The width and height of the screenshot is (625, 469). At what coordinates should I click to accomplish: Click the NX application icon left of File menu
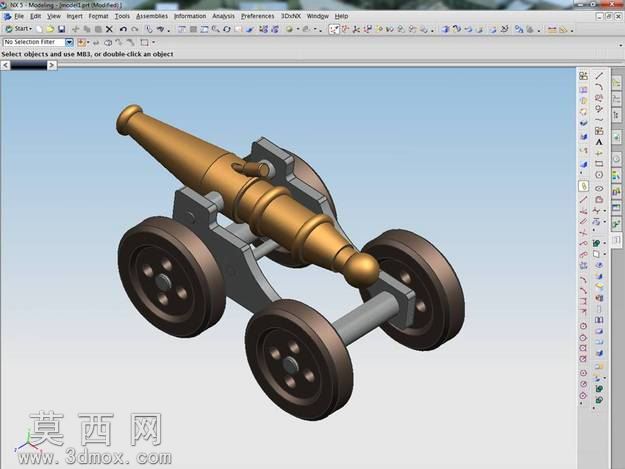coord(7,16)
